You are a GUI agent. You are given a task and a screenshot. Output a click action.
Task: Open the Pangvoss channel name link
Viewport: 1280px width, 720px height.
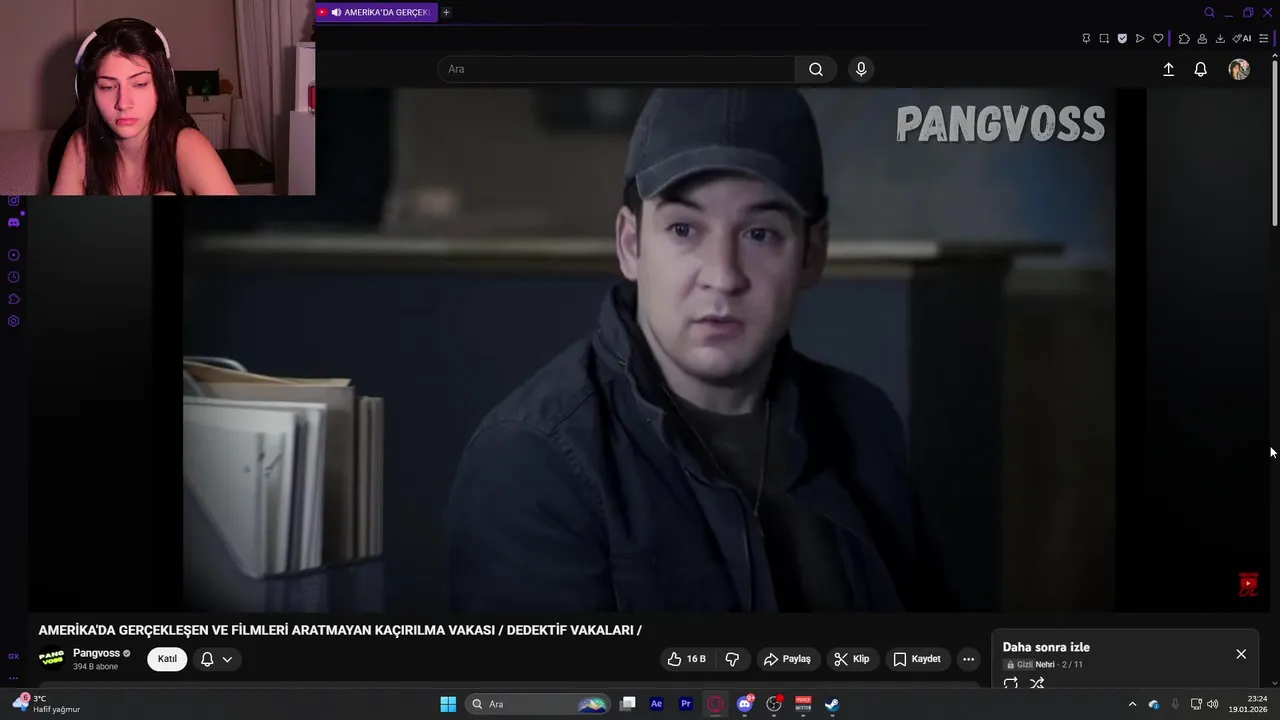tap(96, 653)
